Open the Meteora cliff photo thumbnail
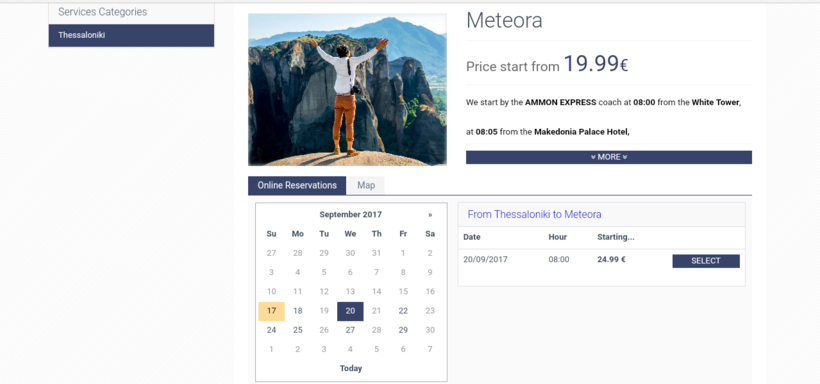This screenshot has width=820, height=384. [x=347, y=89]
